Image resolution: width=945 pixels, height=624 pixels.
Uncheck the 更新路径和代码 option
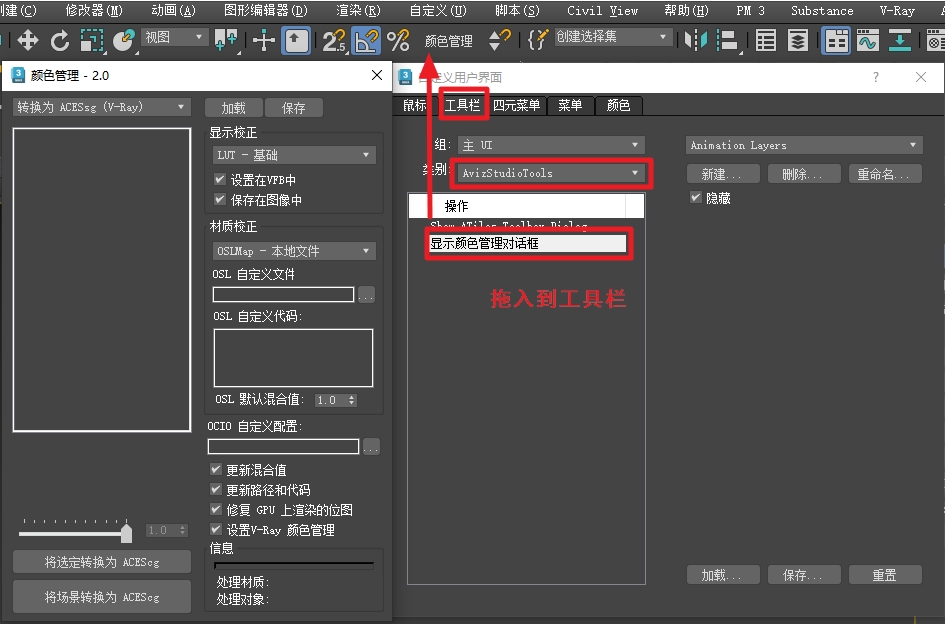coord(216,489)
